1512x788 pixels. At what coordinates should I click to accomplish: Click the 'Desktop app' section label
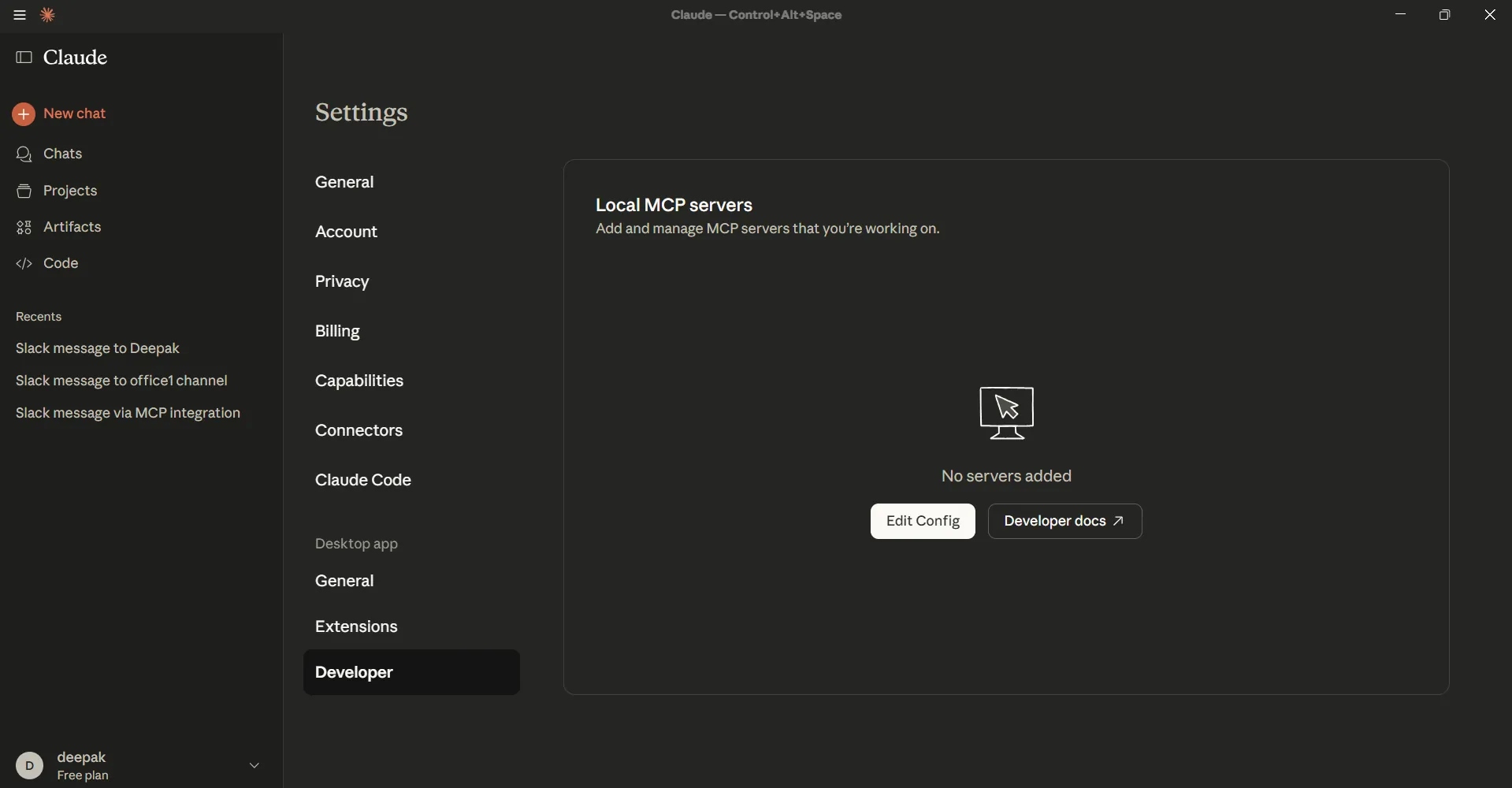coord(356,544)
